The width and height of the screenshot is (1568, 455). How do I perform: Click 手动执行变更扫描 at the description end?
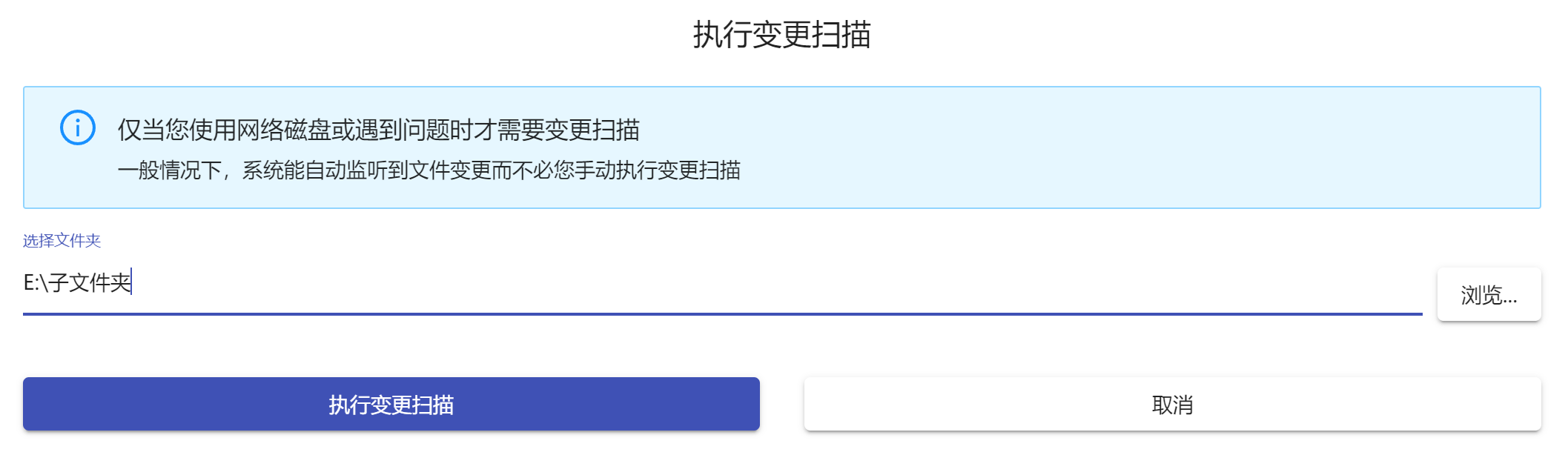click(x=657, y=170)
